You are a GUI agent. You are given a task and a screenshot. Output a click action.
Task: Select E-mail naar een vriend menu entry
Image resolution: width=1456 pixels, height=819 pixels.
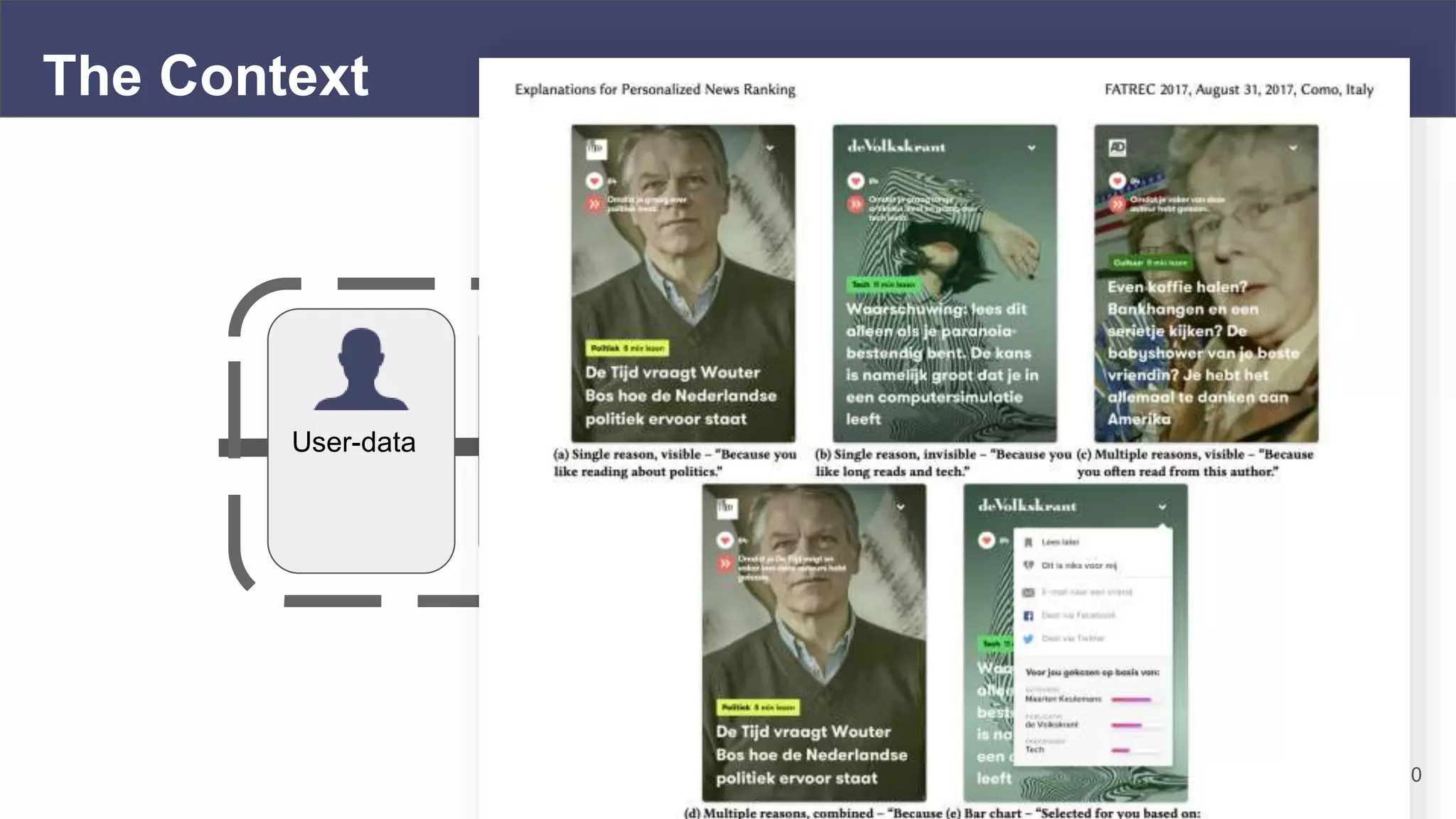pyautogui.click(x=1086, y=592)
